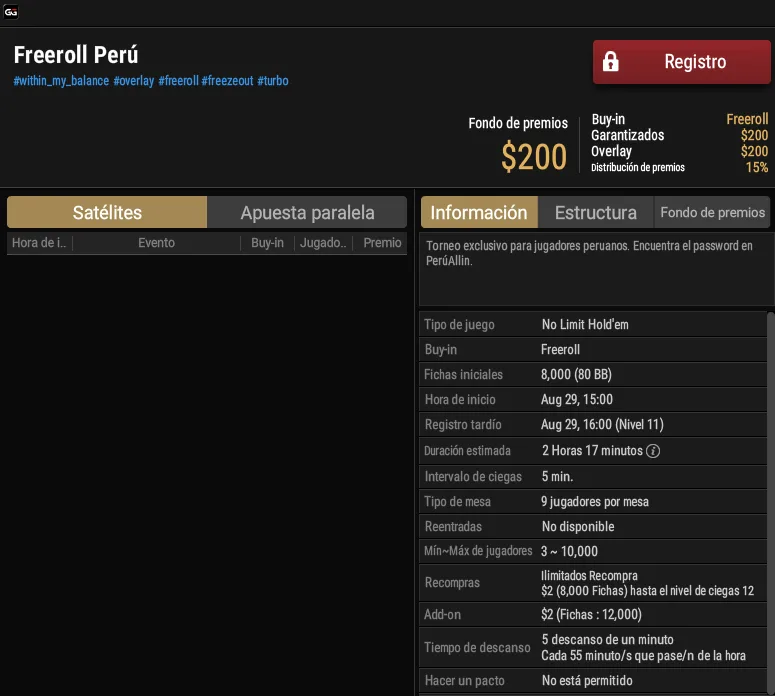Sort by Buy-in column header in satellites

[x=267, y=243]
